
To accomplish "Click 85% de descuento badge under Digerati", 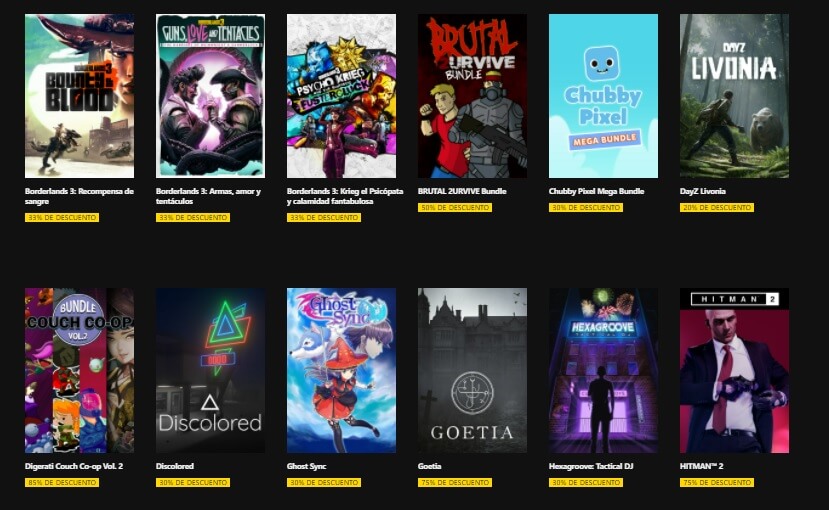I will point(62,483).
